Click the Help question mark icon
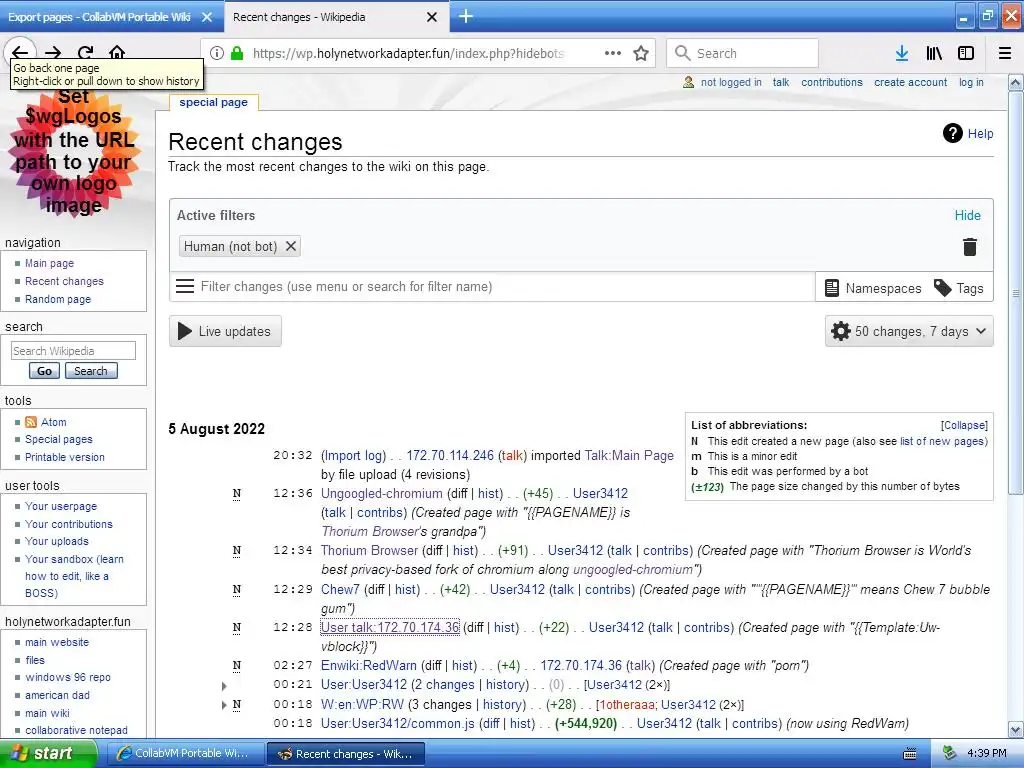1024x768 pixels. (x=953, y=133)
